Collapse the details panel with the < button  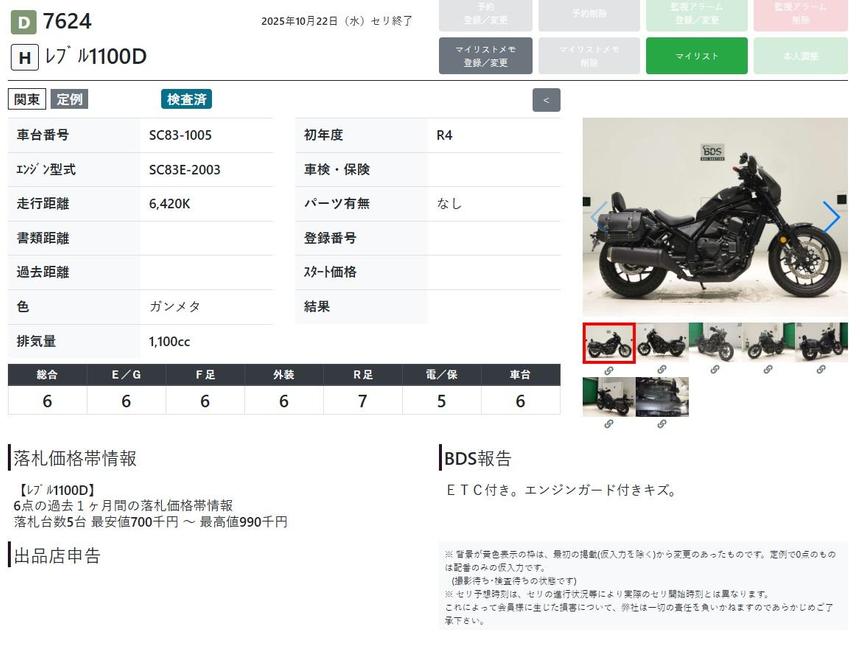click(546, 100)
